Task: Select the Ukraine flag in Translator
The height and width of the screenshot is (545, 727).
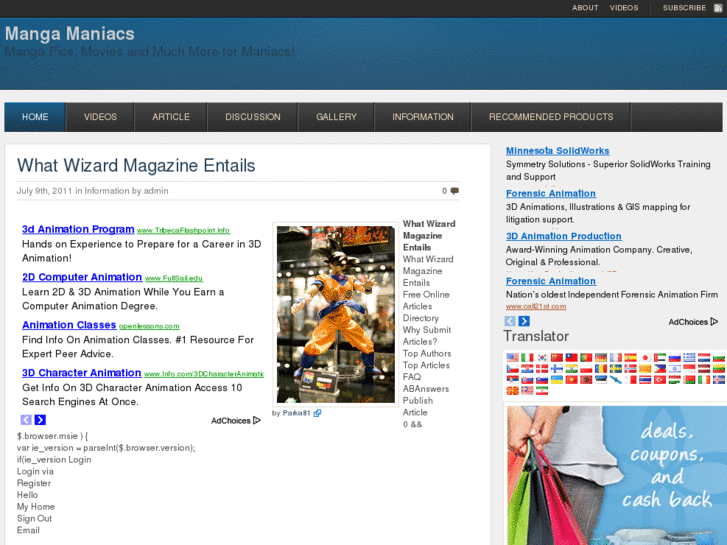Action: 557,379
